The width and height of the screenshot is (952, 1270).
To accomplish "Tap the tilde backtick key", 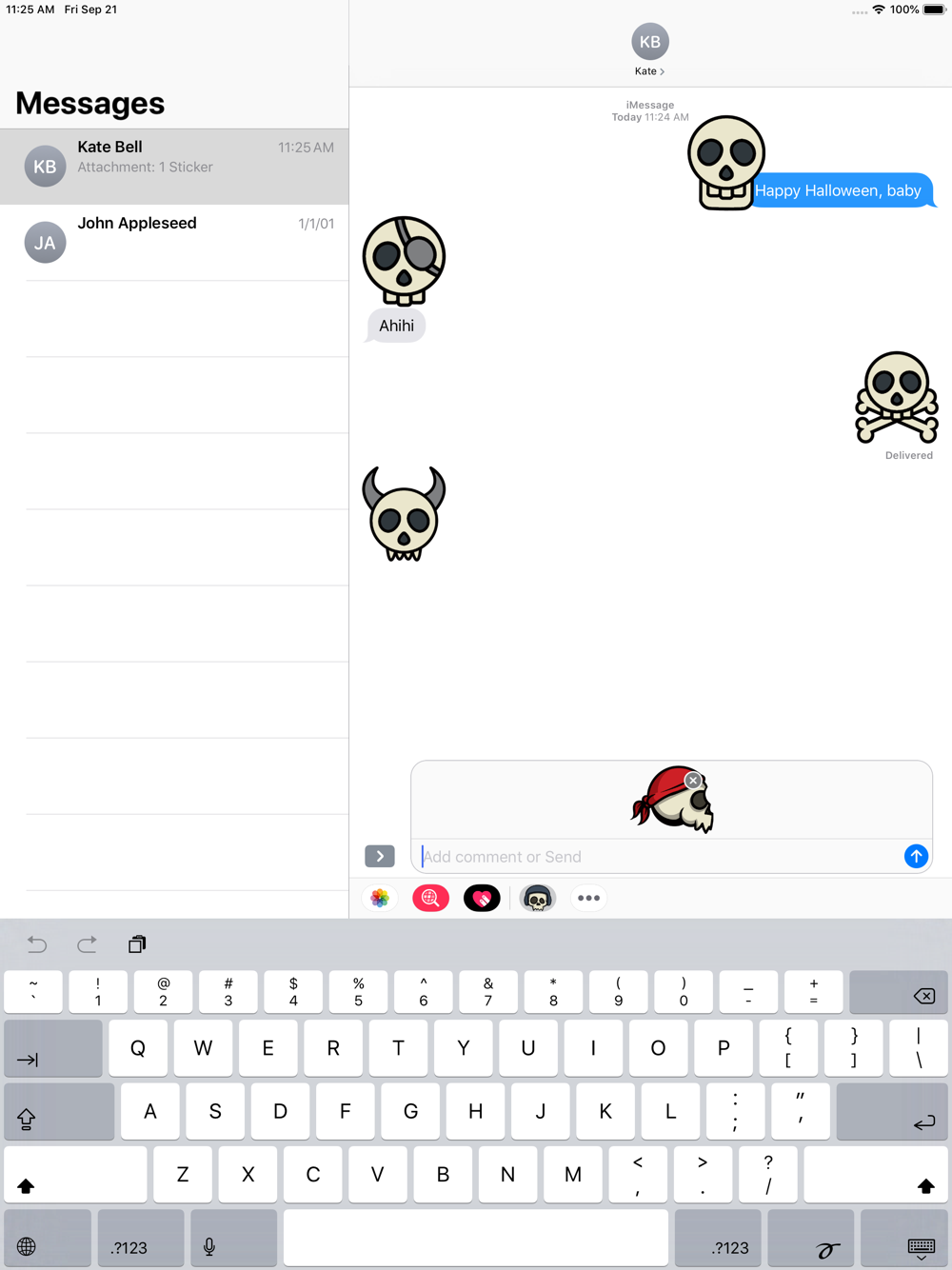I will coord(33,993).
